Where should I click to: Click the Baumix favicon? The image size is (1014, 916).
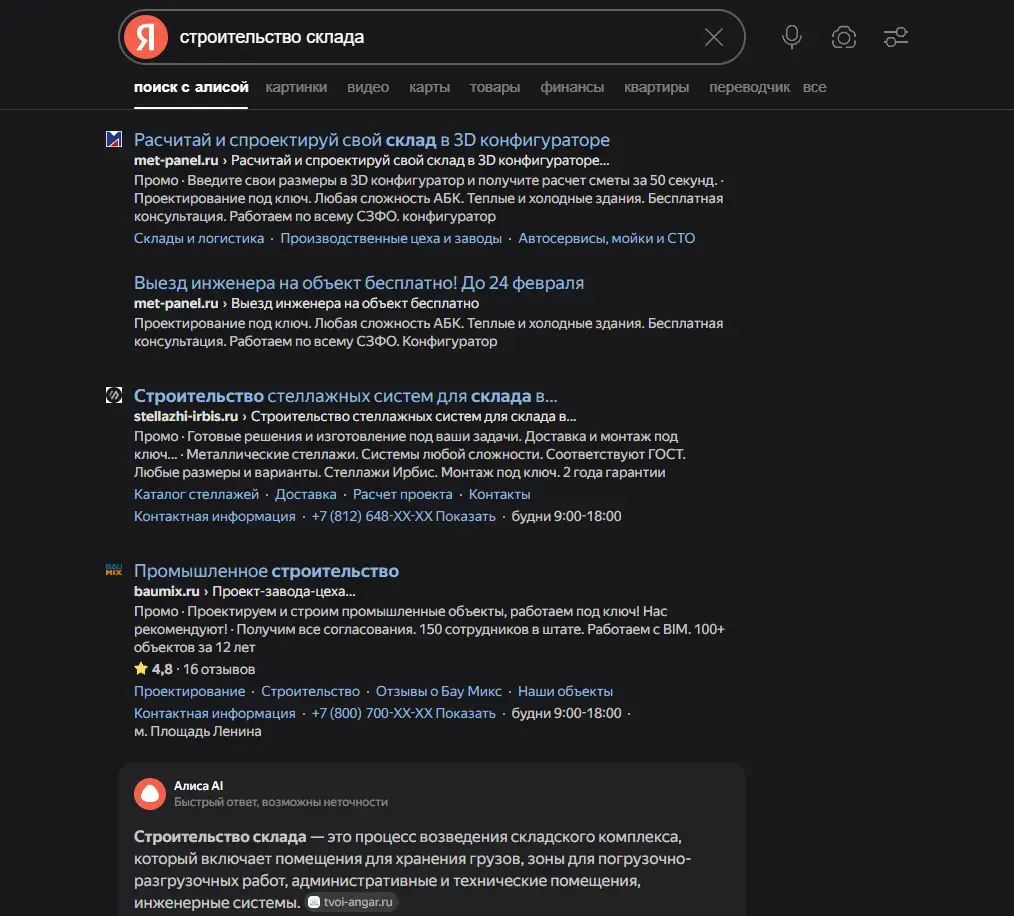point(114,570)
